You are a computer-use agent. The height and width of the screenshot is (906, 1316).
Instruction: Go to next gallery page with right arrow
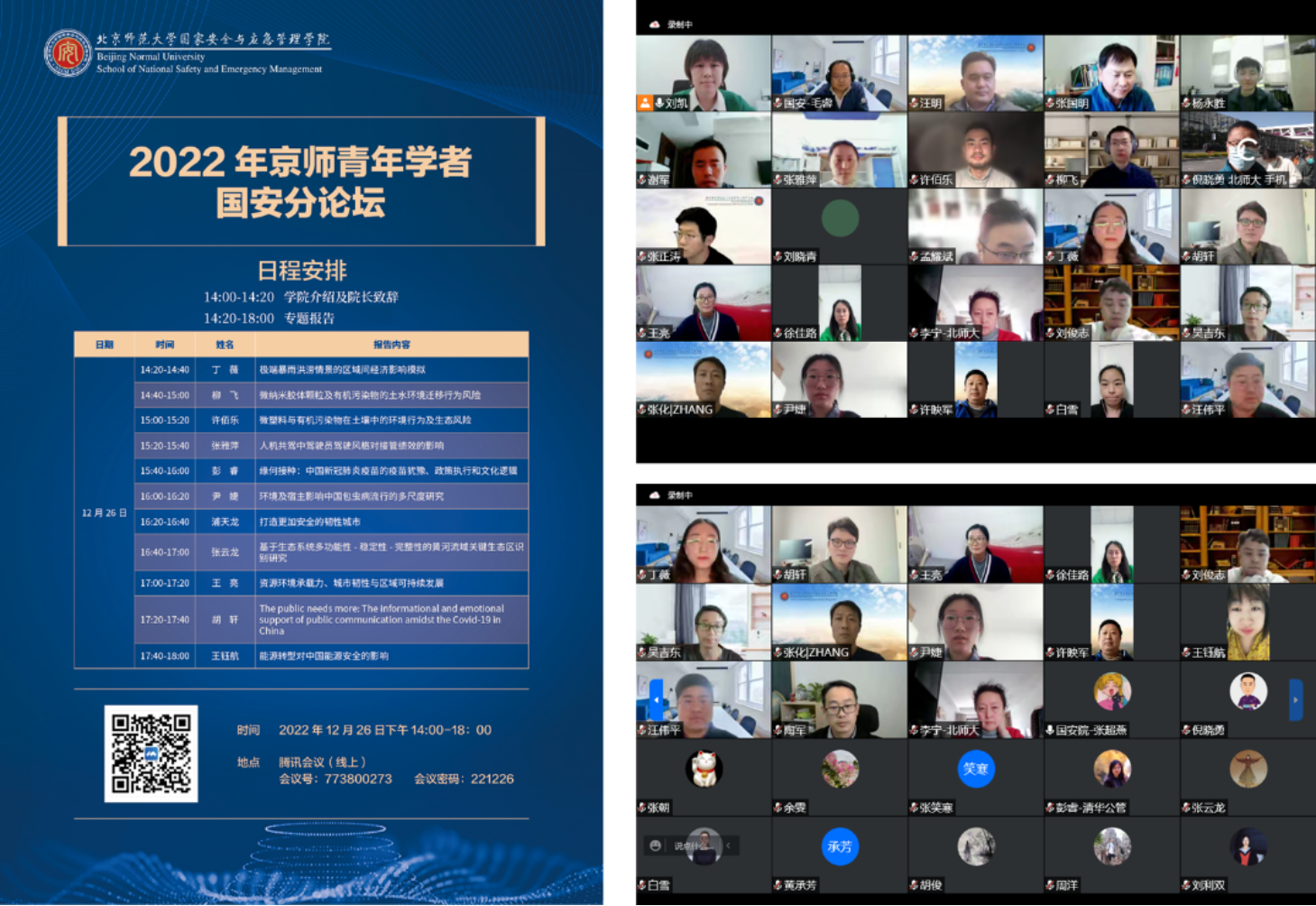coord(1295,699)
